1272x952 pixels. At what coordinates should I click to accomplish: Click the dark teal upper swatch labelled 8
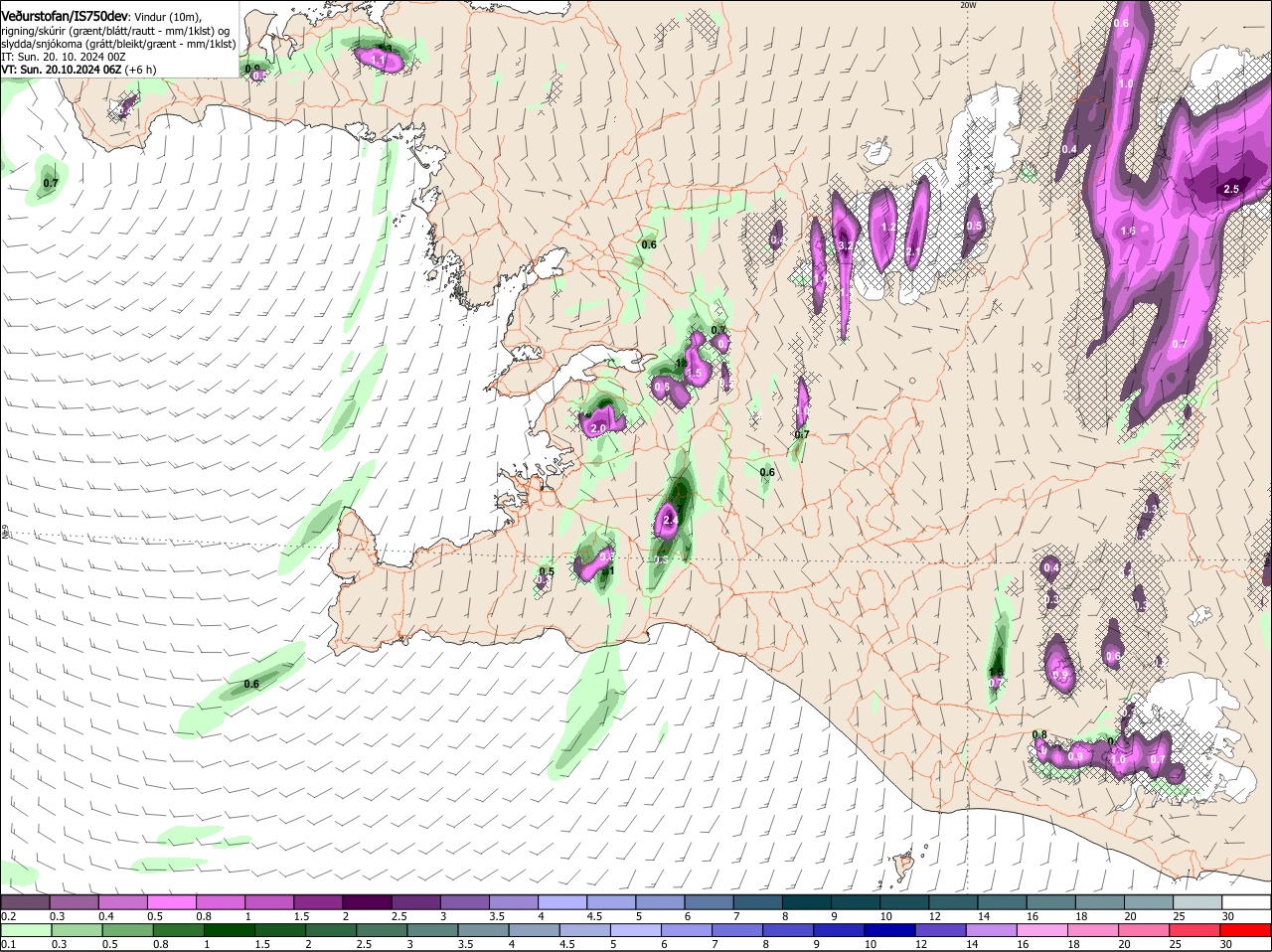806,902
